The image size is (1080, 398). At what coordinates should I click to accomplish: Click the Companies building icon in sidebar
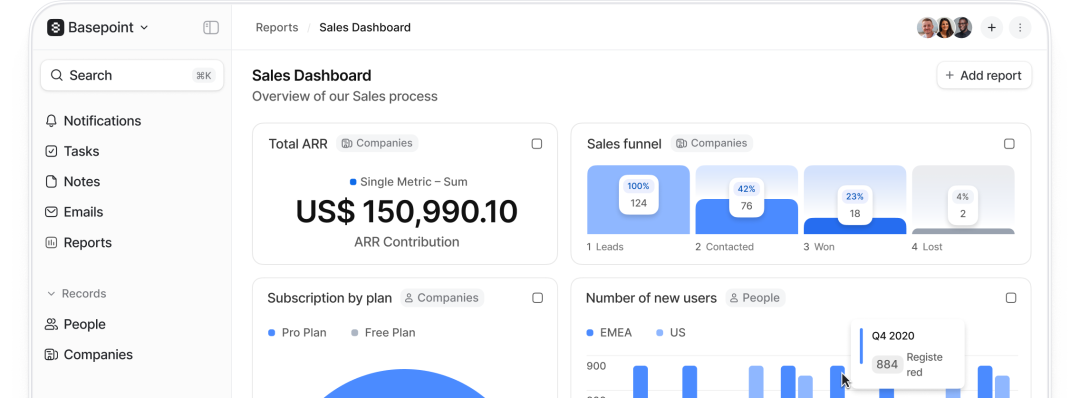pyautogui.click(x=51, y=355)
